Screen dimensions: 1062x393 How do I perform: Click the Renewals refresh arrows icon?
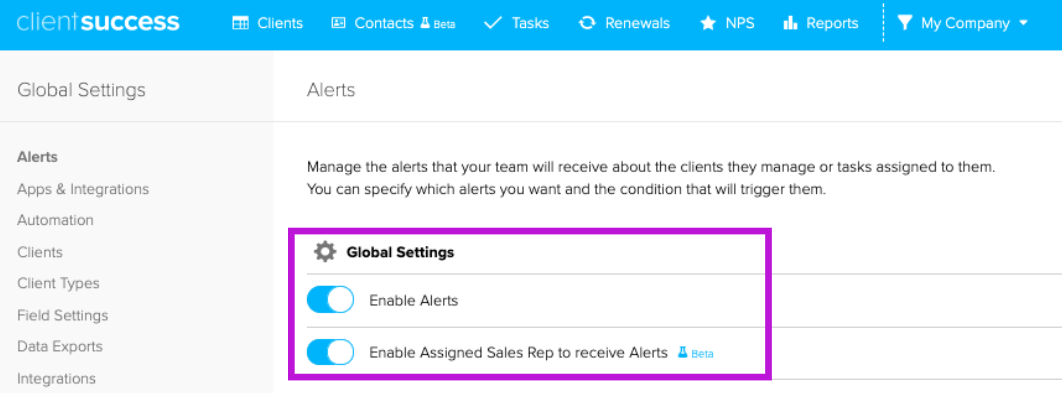click(587, 23)
